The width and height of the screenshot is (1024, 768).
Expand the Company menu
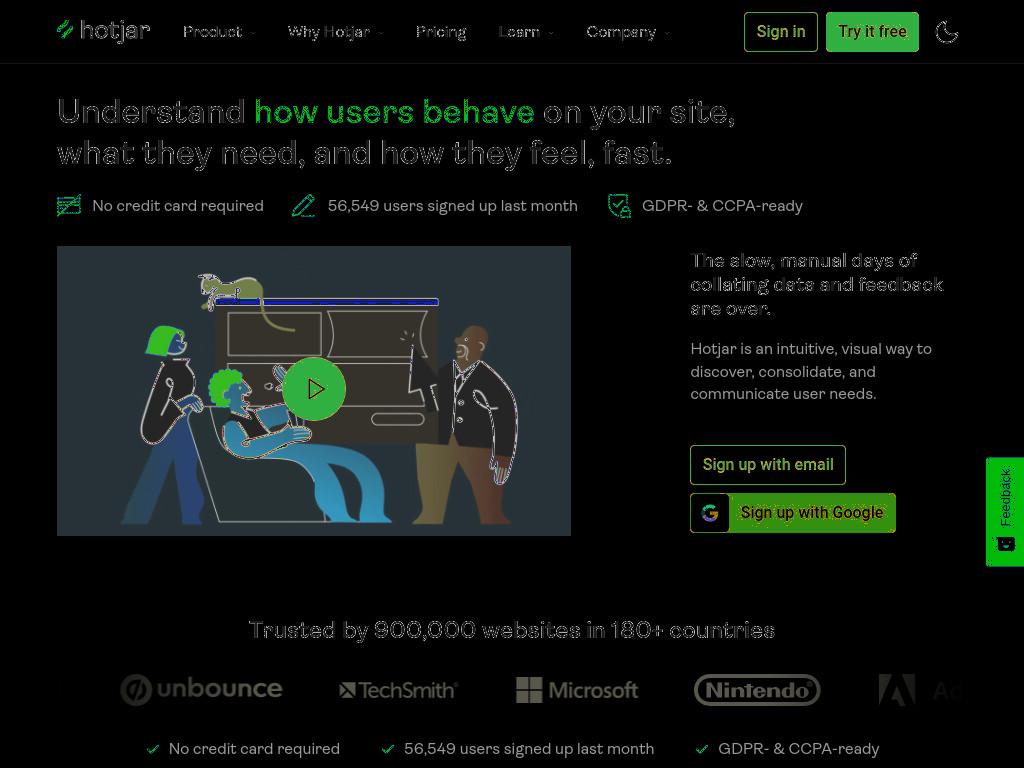(628, 31)
